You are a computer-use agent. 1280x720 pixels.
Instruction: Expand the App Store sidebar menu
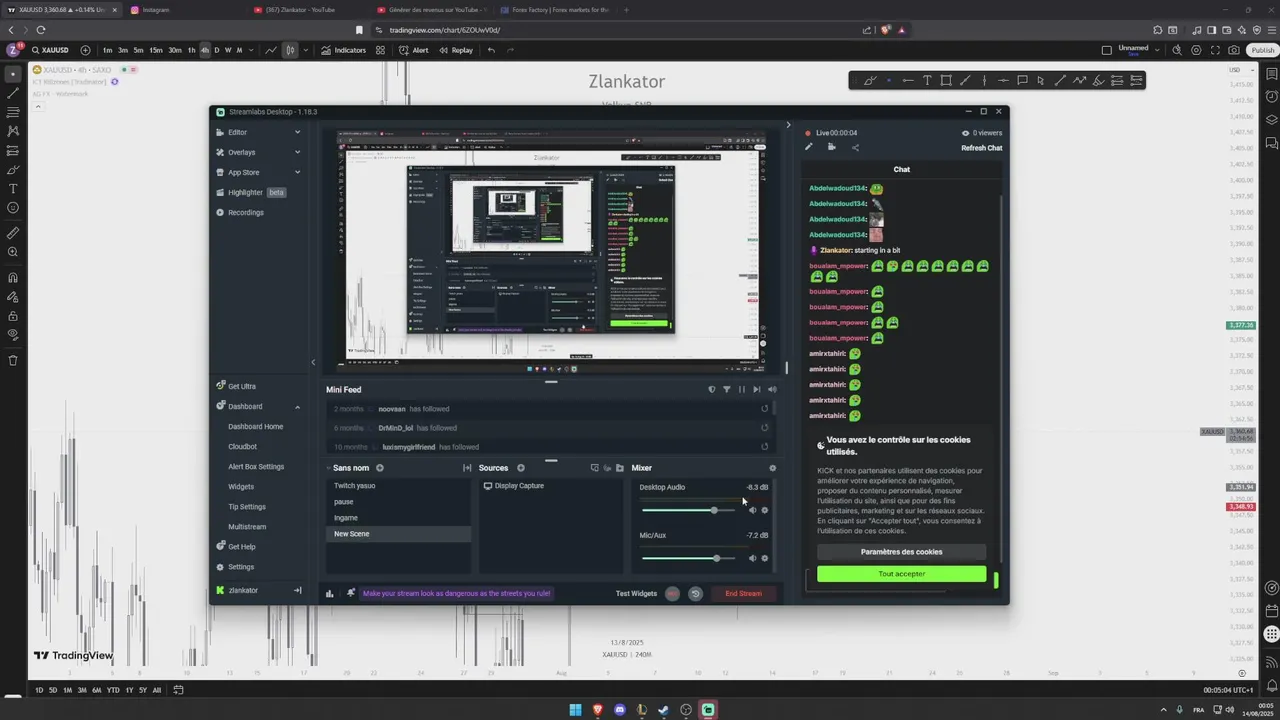pyautogui.click(x=258, y=172)
